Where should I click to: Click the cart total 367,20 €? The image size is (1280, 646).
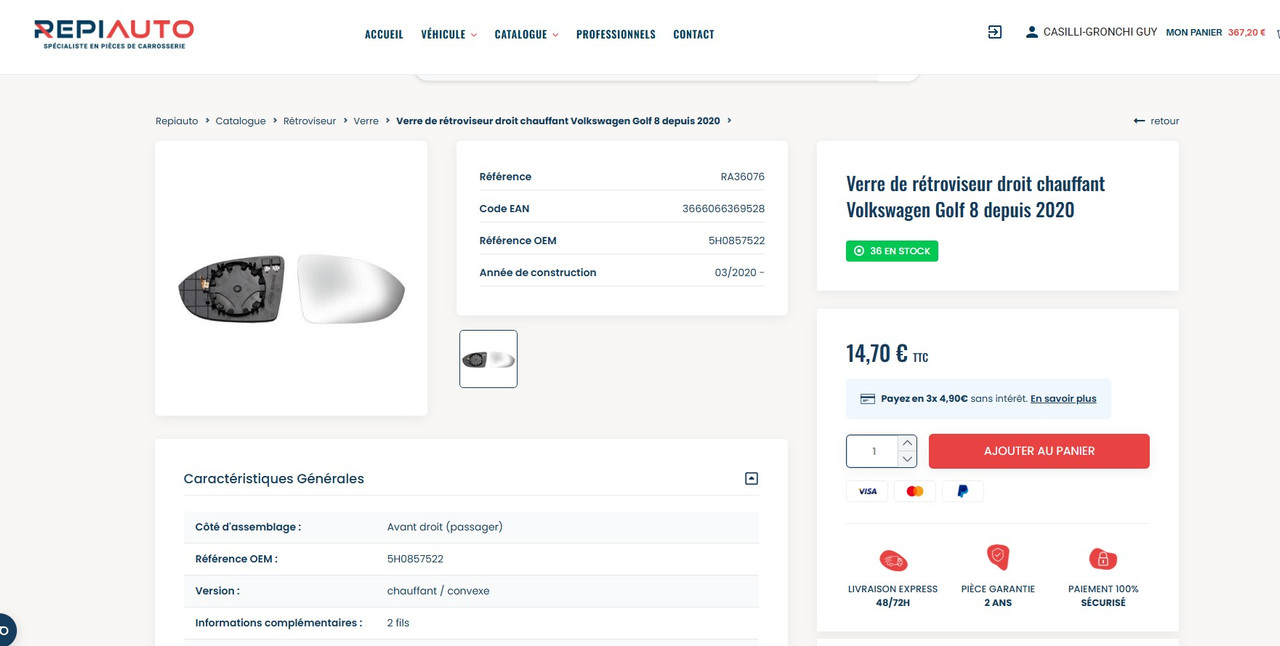1247,33
